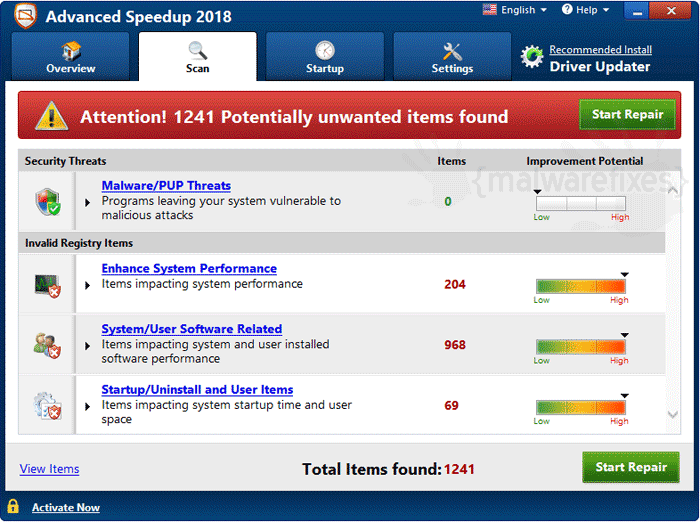The width and height of the screenshot is (700, 522).
Task: Click the Enhance System Performance potential meter
Action: click(581, 286)
